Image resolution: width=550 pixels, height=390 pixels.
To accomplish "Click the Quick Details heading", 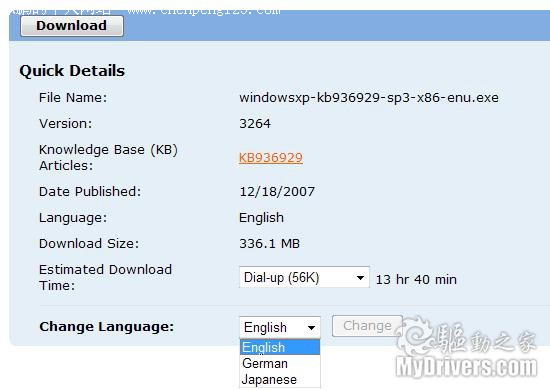I will coord(72,70).
